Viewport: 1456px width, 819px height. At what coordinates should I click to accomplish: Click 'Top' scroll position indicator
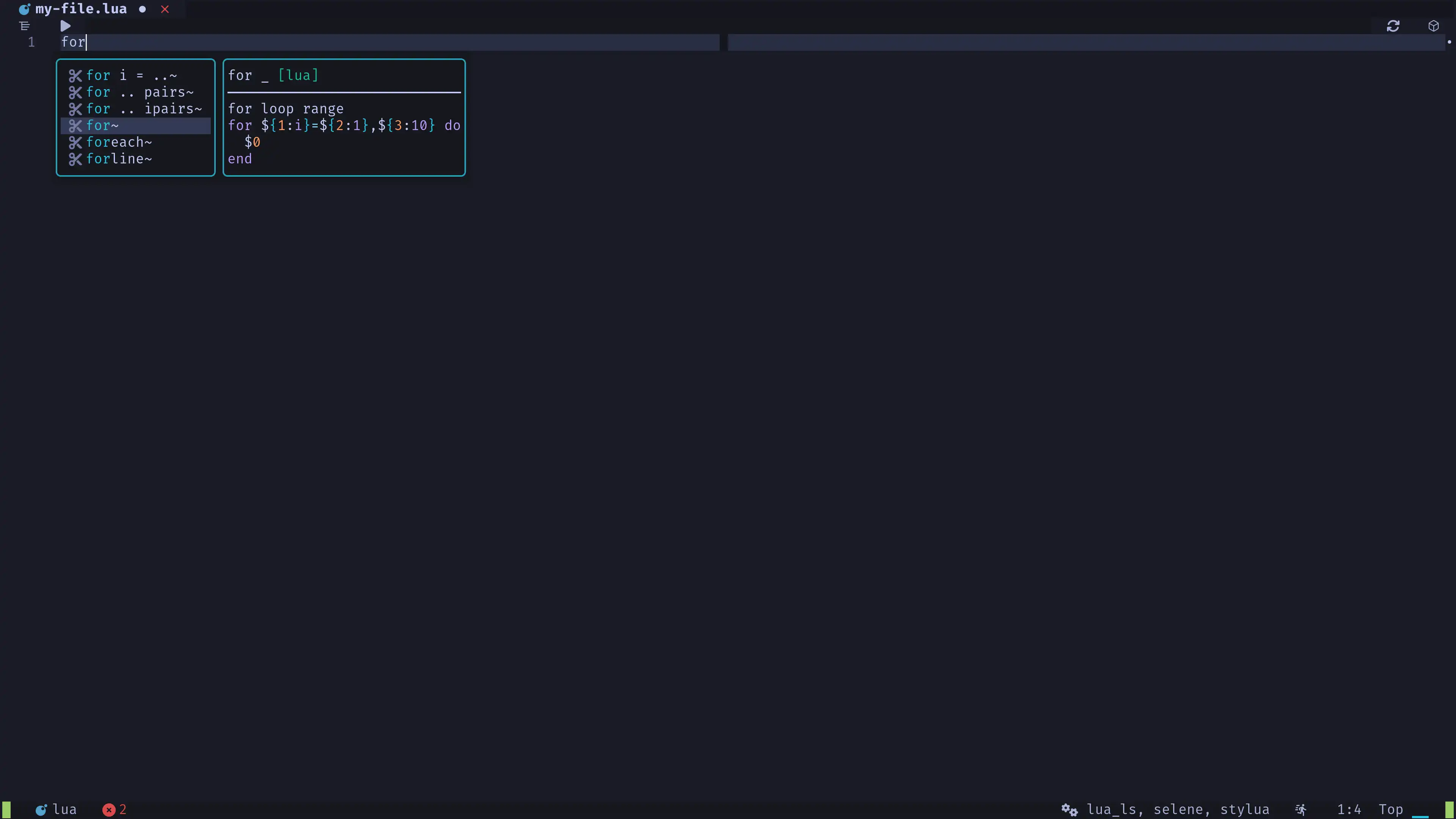click(1390, 810)
